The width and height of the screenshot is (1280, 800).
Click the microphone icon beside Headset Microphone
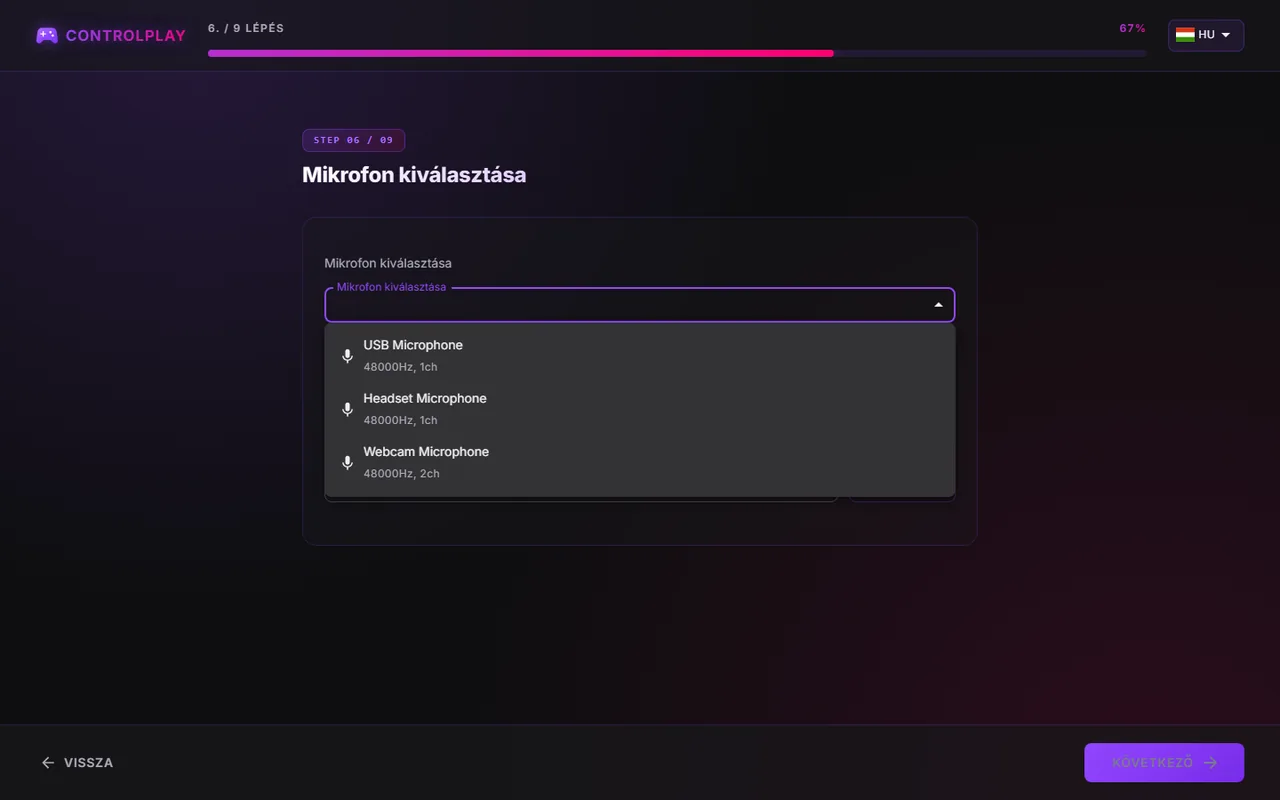tap(347, 409)
